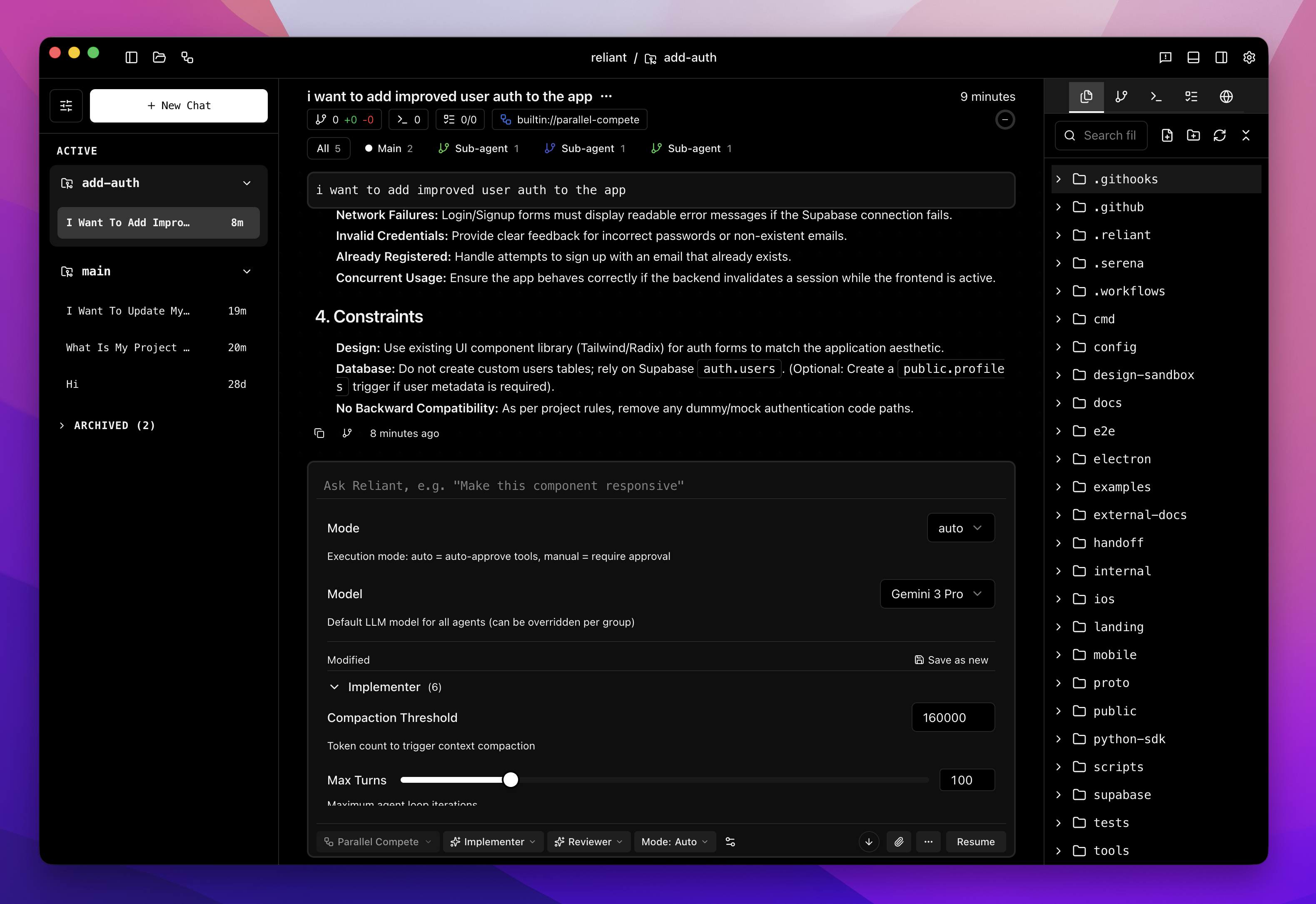The image size is (1316, 904).
Task: Create a new folder in the explorer
Action: [x=1194, y=135]
